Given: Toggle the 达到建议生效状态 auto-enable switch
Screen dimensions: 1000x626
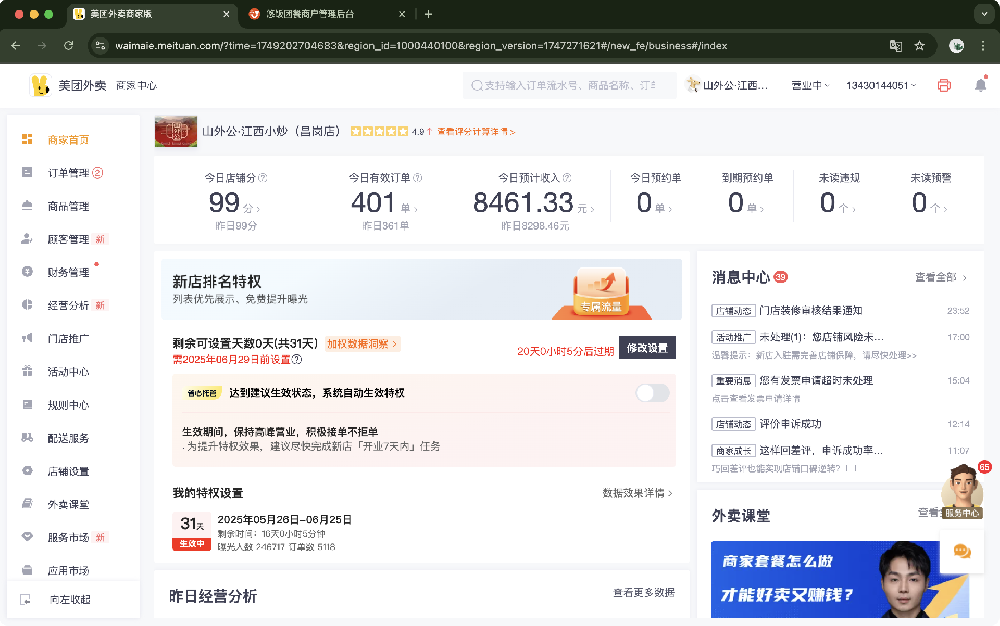Looking at the screenshot, I should point(652,393).
